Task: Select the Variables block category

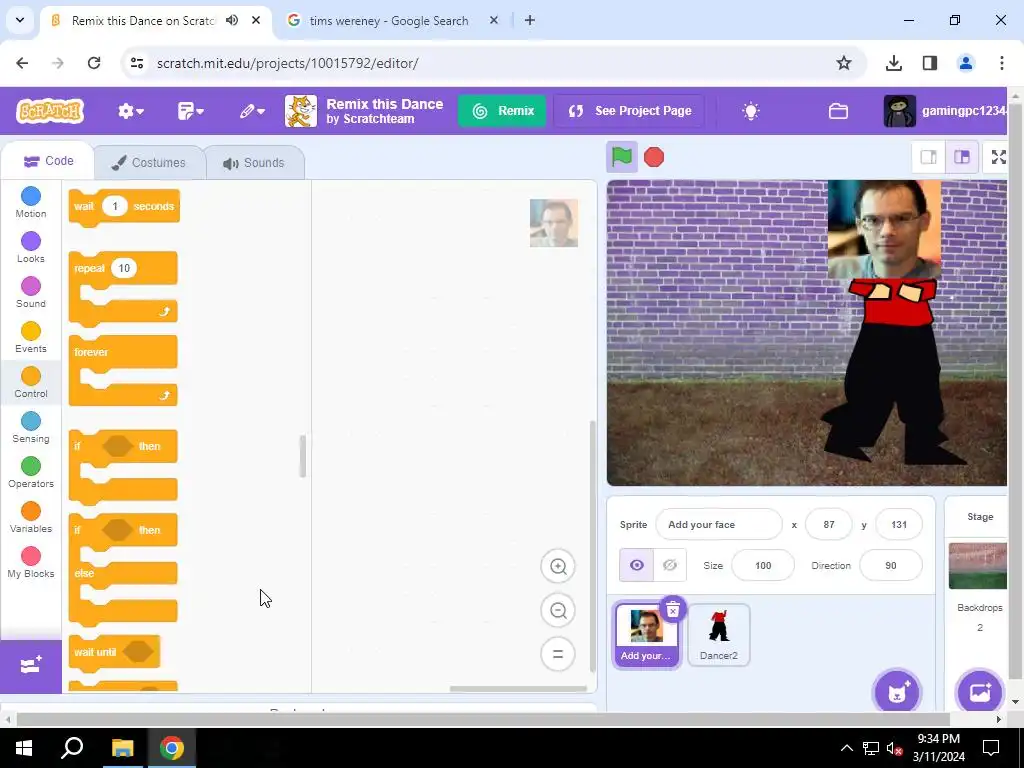Action: click(x=31, y=518)
